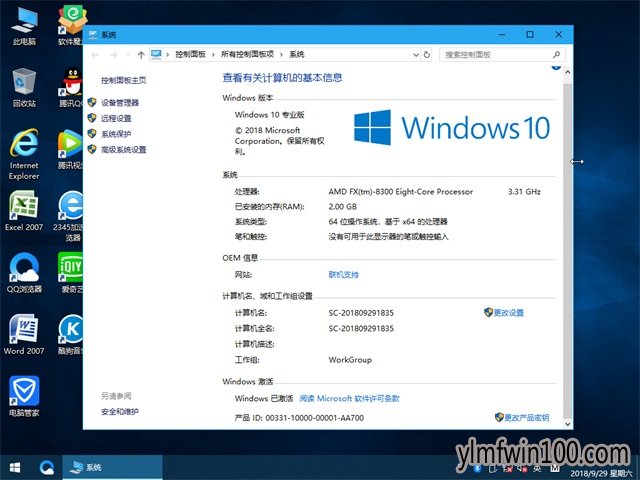This screenshot has width=640, height=480.
Task: Select WorkGroup value text
Action: pyautogui.click(x=350, y=360)
